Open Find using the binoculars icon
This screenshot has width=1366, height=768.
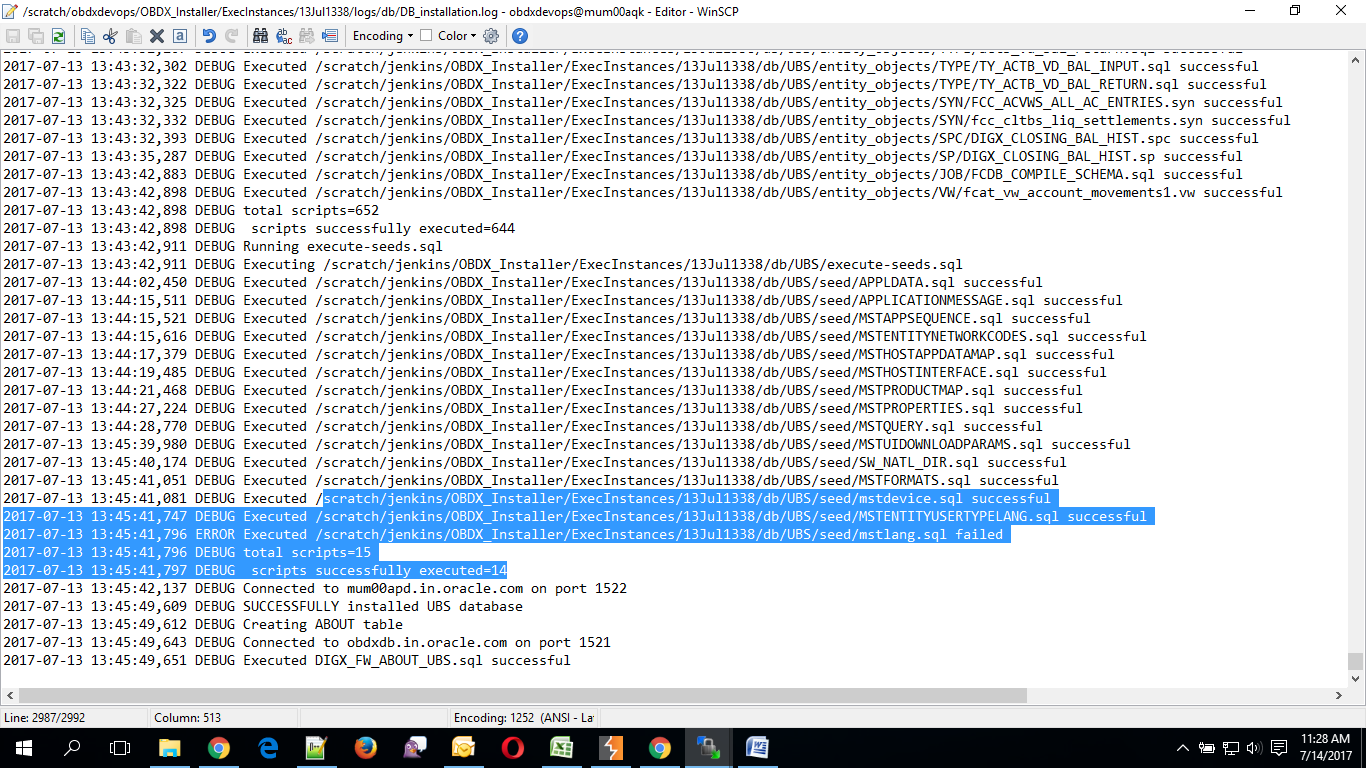click(x=261, y=36)
